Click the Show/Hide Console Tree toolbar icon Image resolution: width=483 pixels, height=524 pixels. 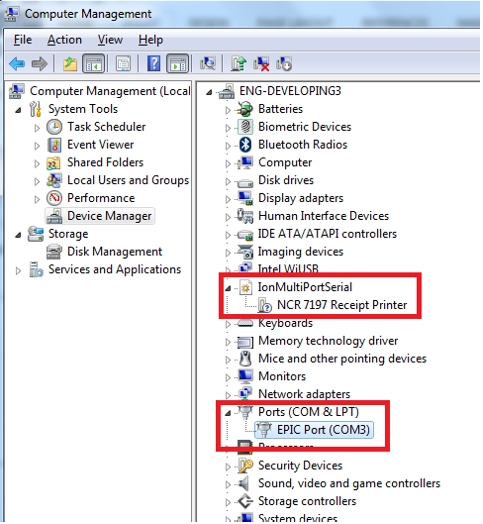click(94, 63)
